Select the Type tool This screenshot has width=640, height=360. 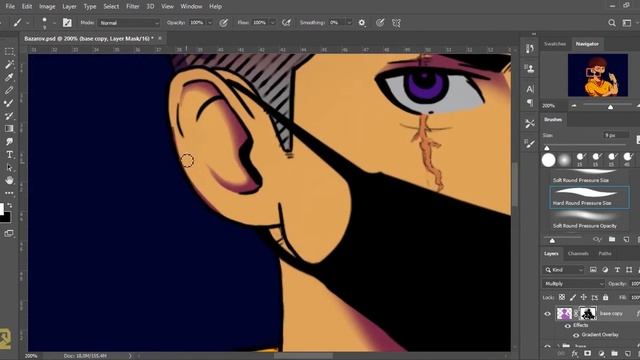coord(9,155)
